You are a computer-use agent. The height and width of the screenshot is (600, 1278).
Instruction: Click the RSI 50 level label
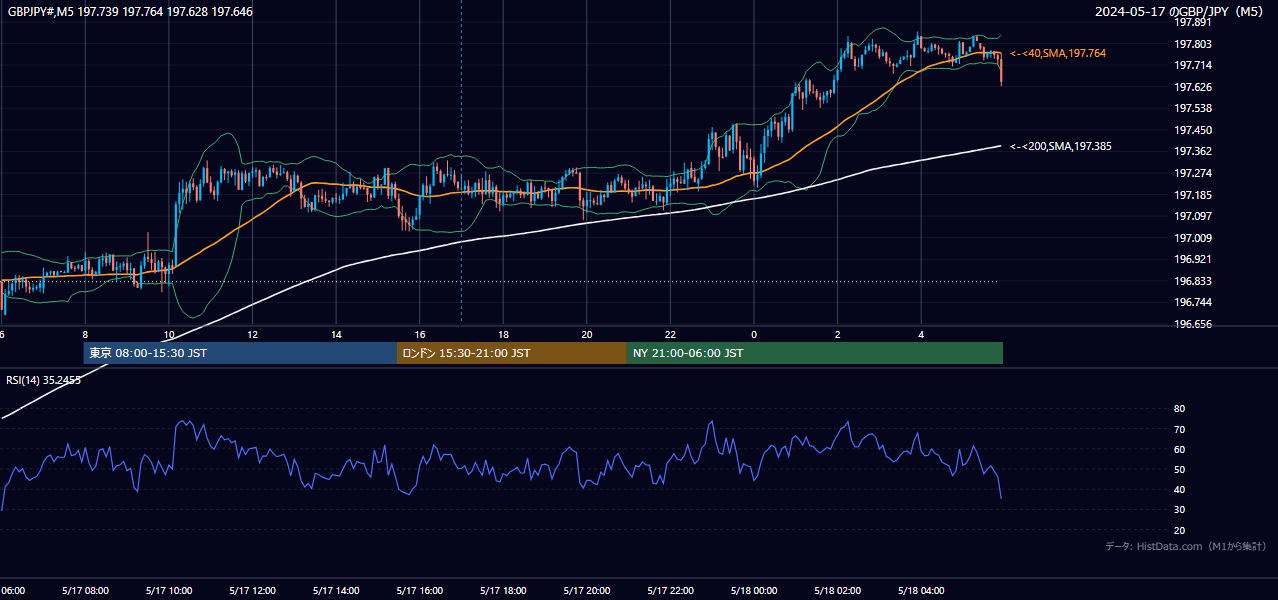click(1179, 469)
